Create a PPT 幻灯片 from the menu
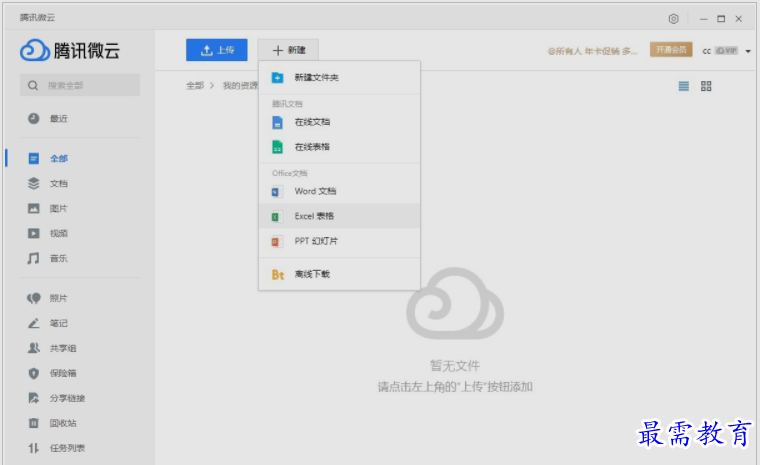This screenshot has width=760, height=465. 339,241
